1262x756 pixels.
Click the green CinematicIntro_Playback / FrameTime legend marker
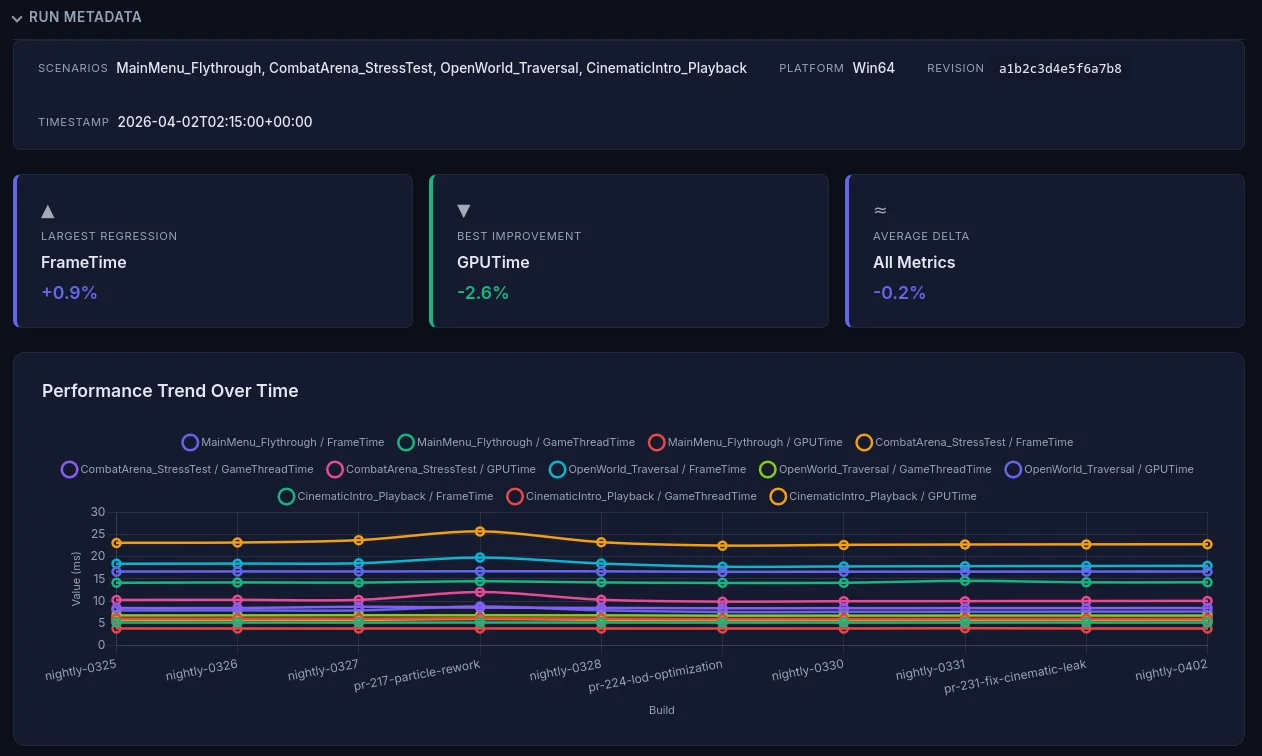coord(287,496)
